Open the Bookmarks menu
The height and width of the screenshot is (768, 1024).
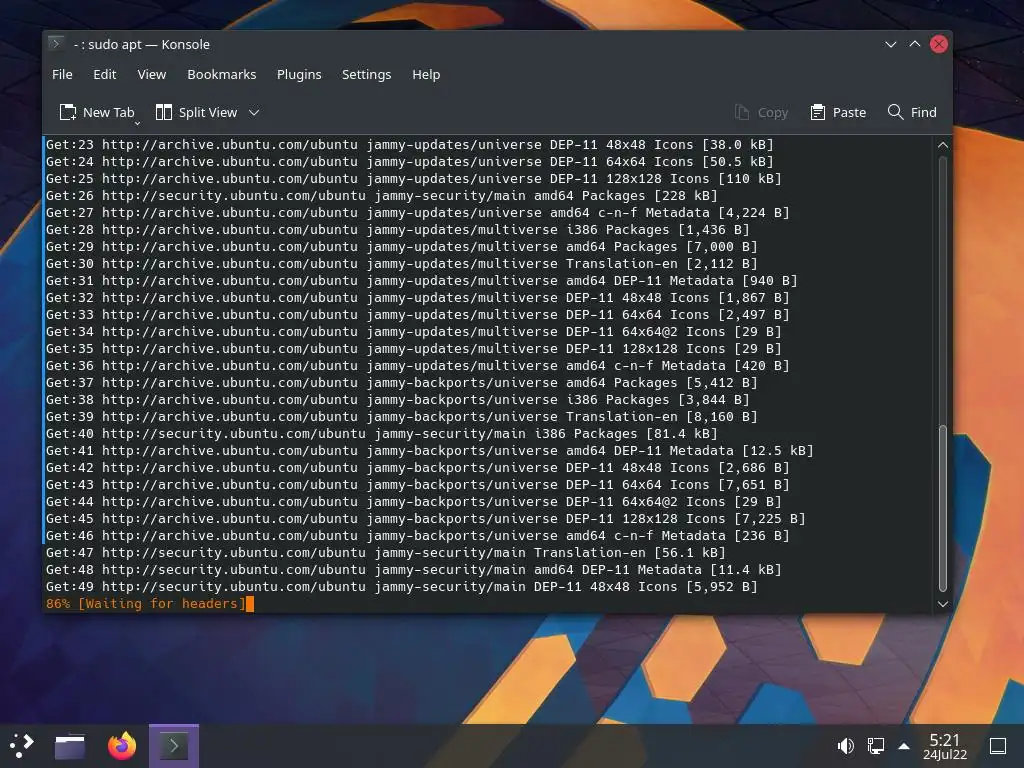tap(221, 74)
